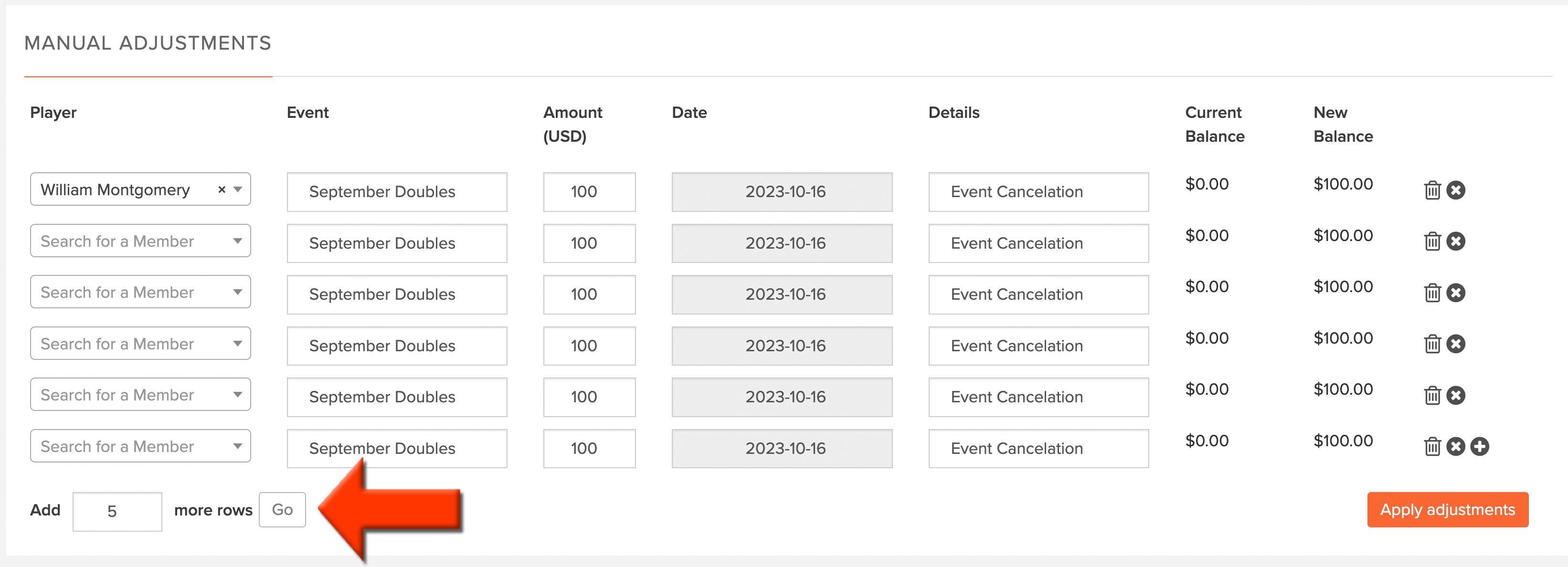
Task: Click the first row Date field 2023-10-16
Action: click(782, 192)
